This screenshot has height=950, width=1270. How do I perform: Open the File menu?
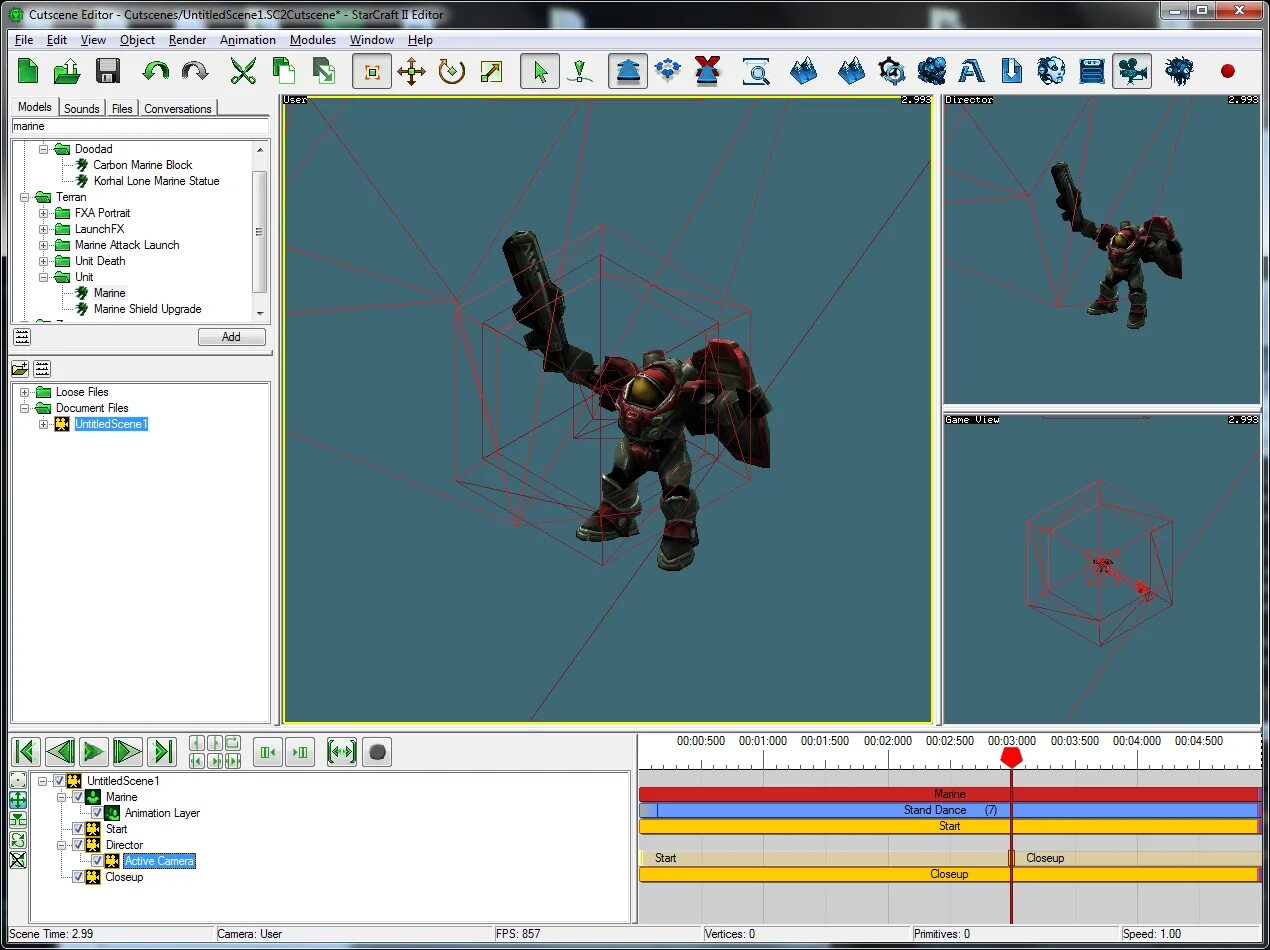click(x=24, y=40)
